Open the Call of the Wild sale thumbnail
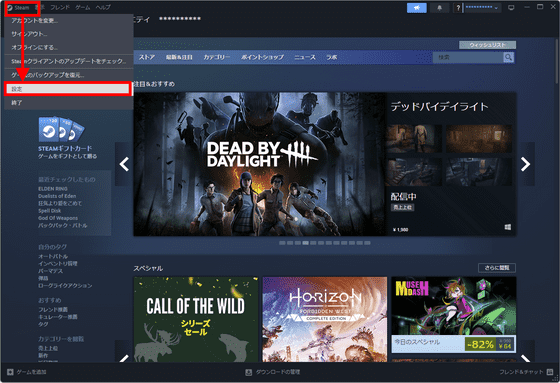560x383 pixels. click(x=196, y=319)
